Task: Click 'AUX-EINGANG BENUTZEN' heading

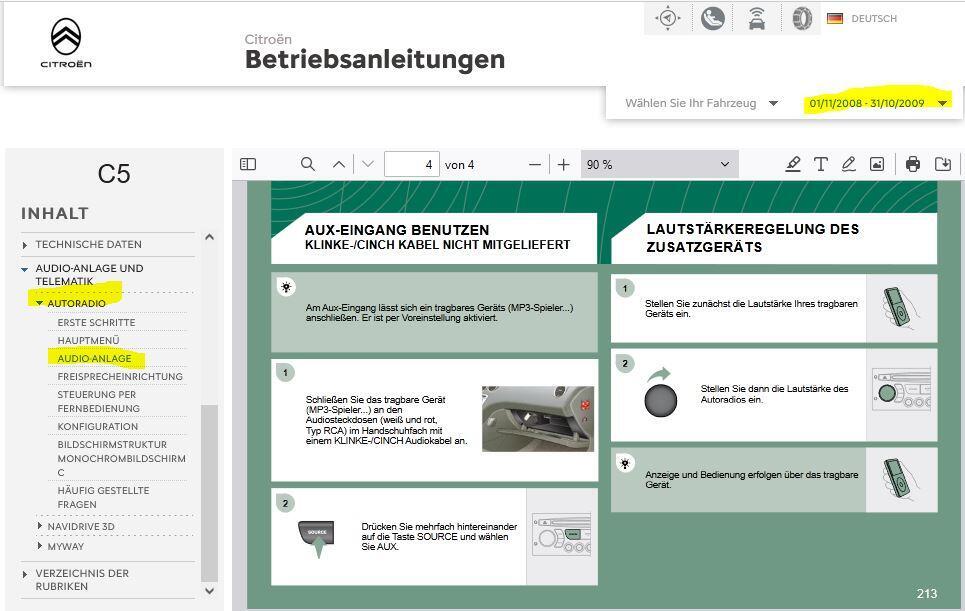Action: click(397, 230)
